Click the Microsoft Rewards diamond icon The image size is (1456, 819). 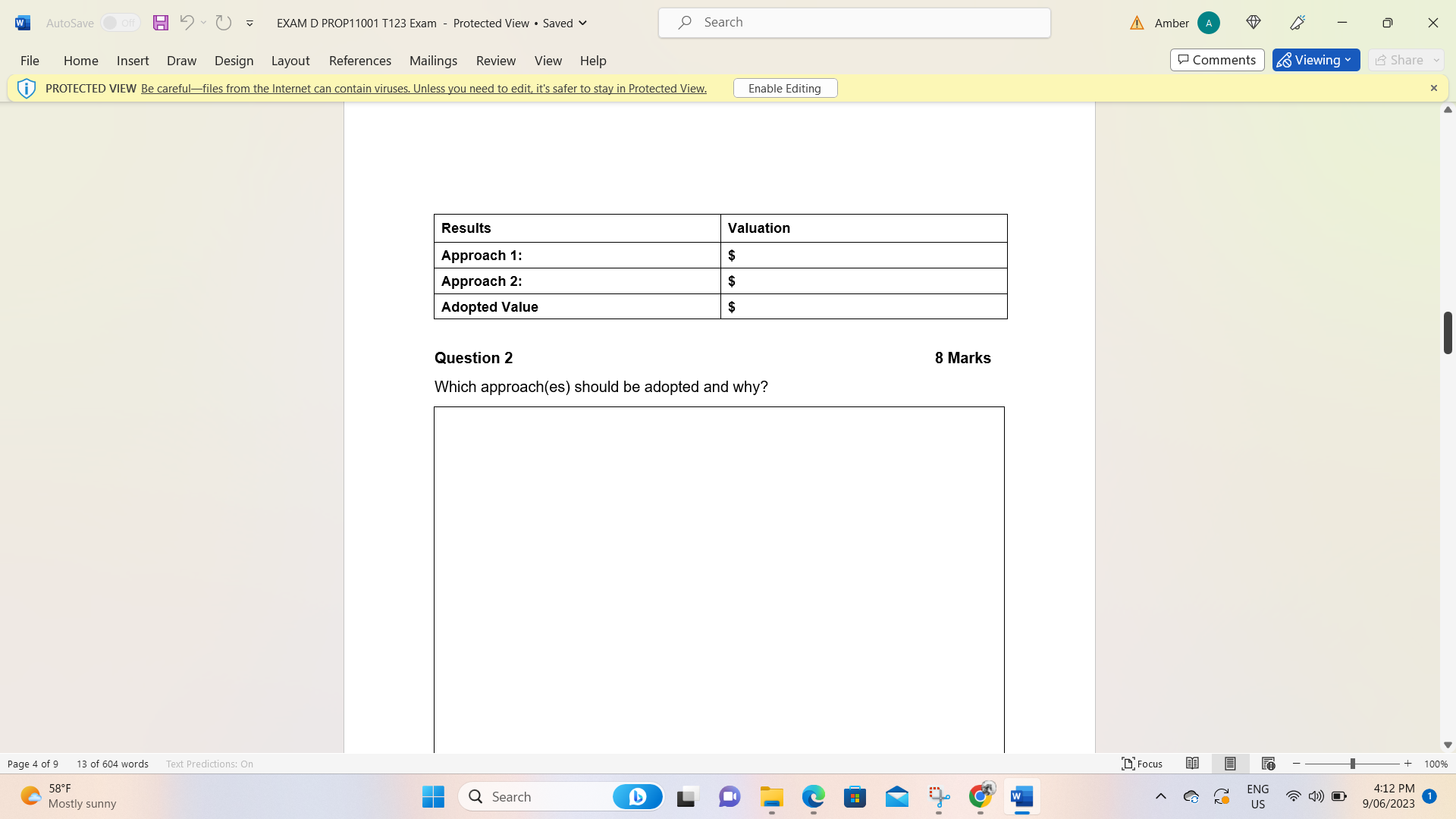point(1254,23)
